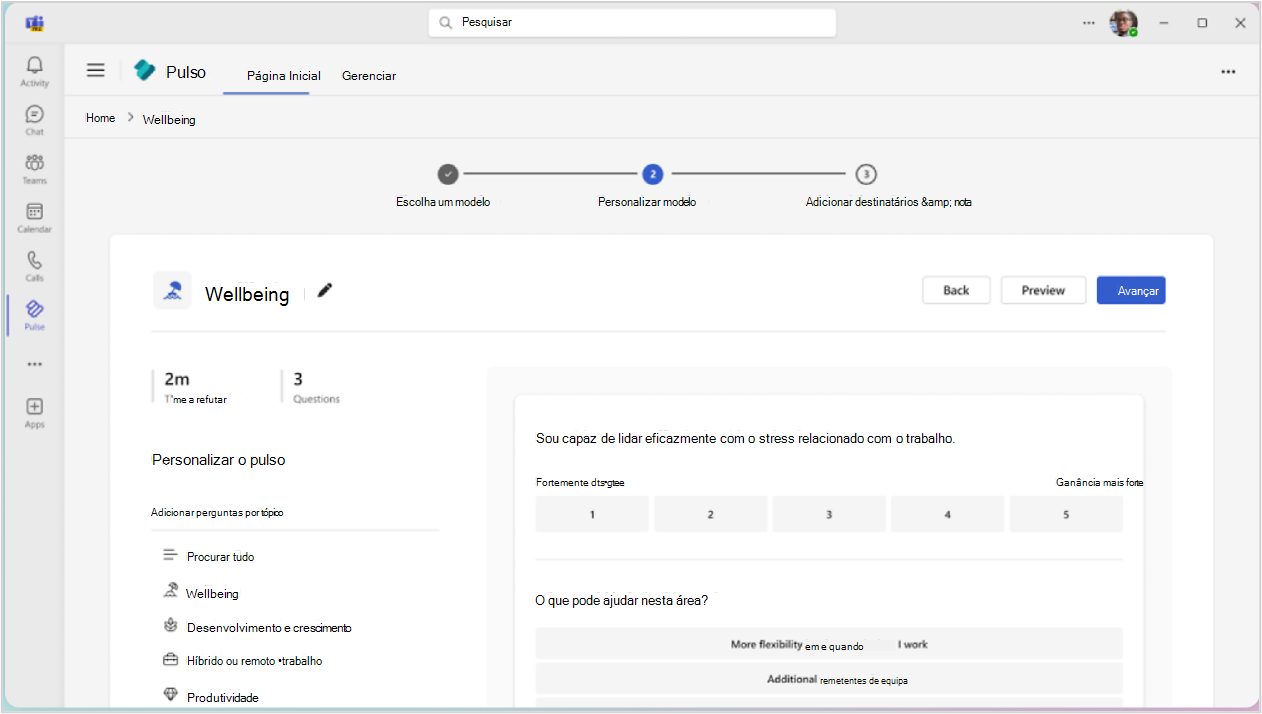
Task: Select the Página Inicial tab
Action: (284, 76)
